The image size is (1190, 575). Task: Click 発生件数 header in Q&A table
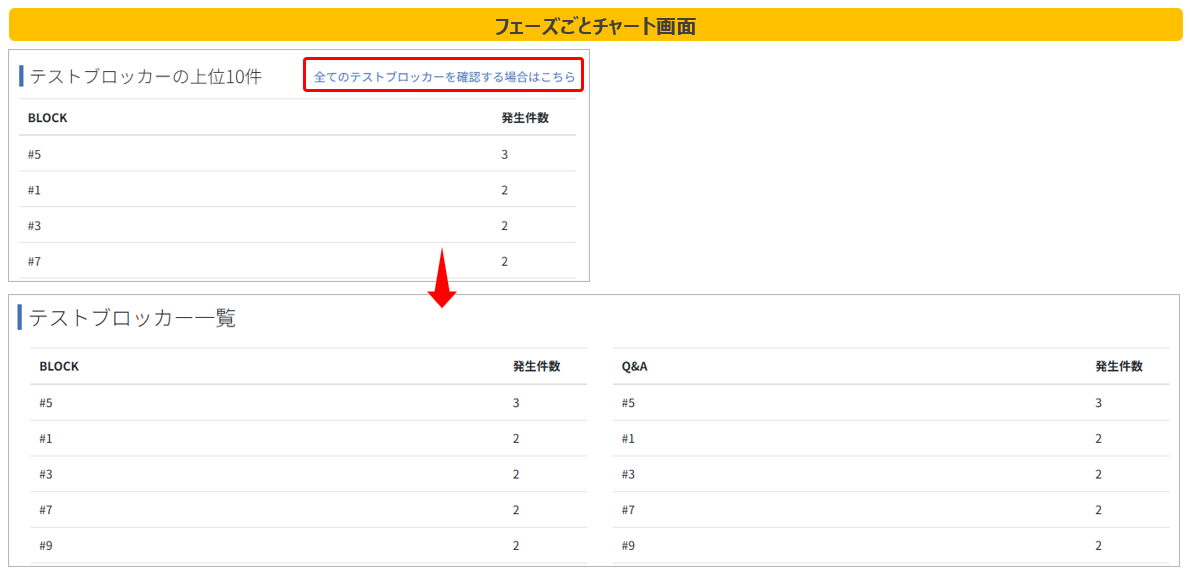[x=1119, y=366]
